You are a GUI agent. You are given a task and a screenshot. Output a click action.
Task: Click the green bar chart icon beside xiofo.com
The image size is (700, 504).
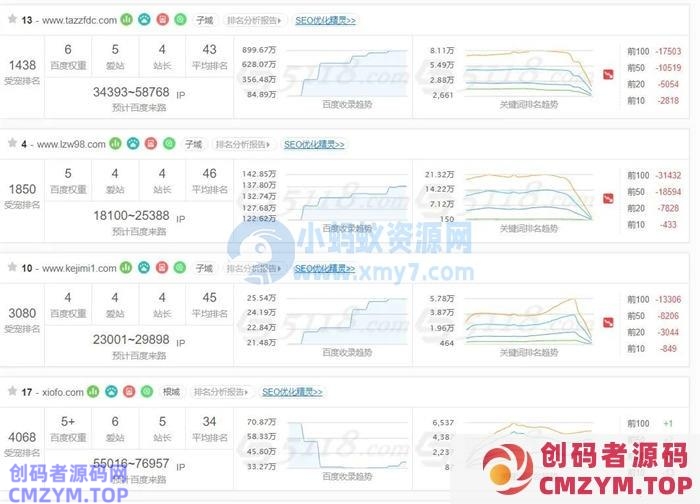point(92,392)
